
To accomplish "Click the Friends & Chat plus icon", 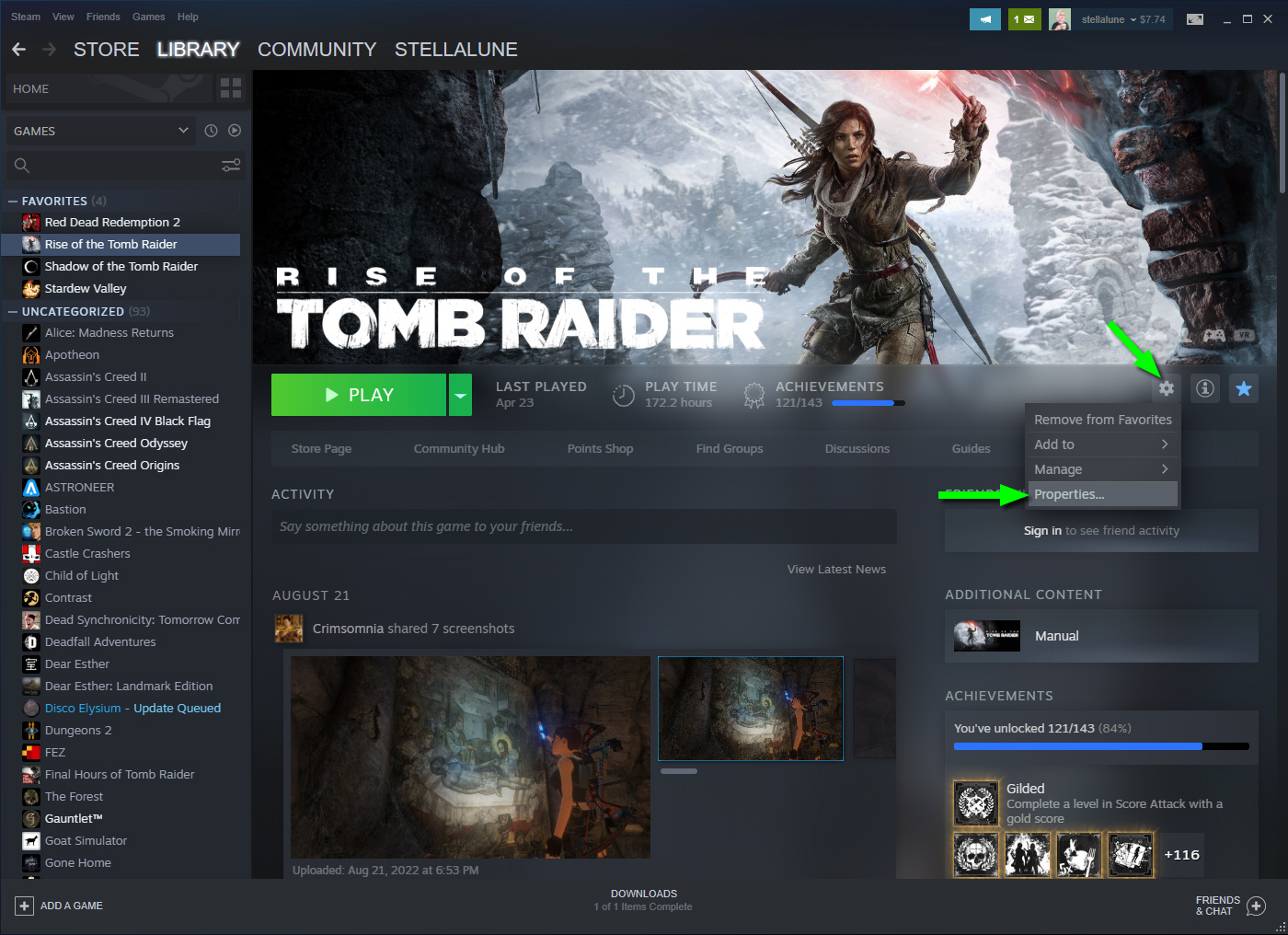I will point(1256,906).
